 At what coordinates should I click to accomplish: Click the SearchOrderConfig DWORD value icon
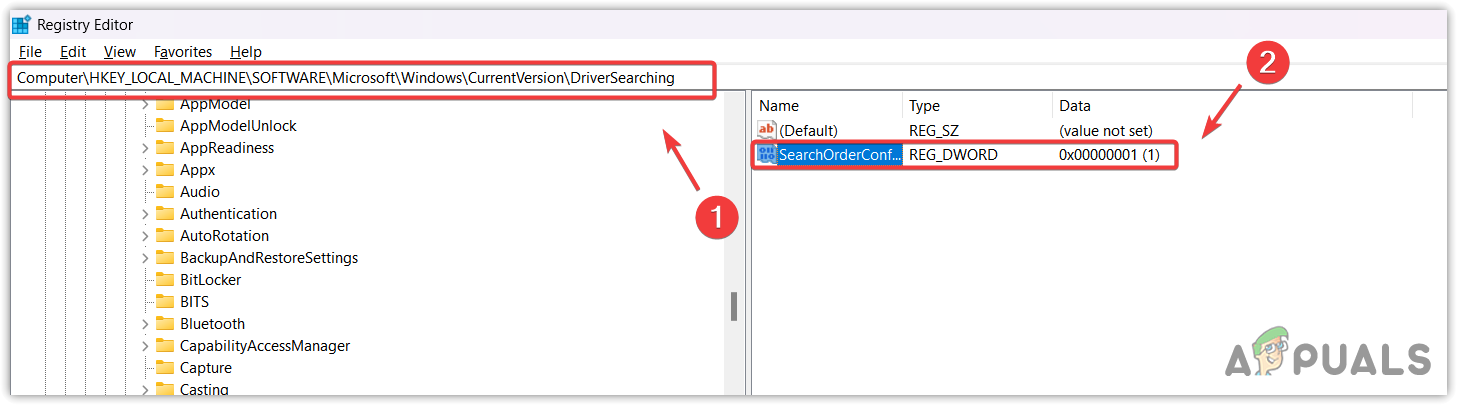point(767,155)
